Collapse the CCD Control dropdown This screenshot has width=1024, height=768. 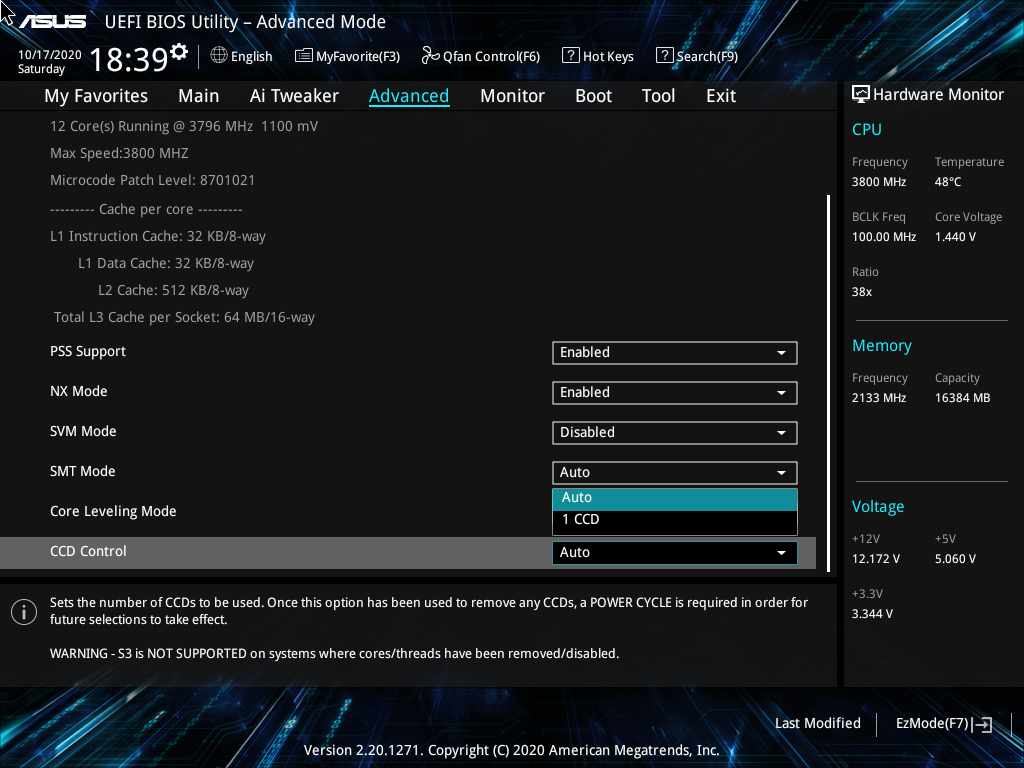click(x=675, y=552)
